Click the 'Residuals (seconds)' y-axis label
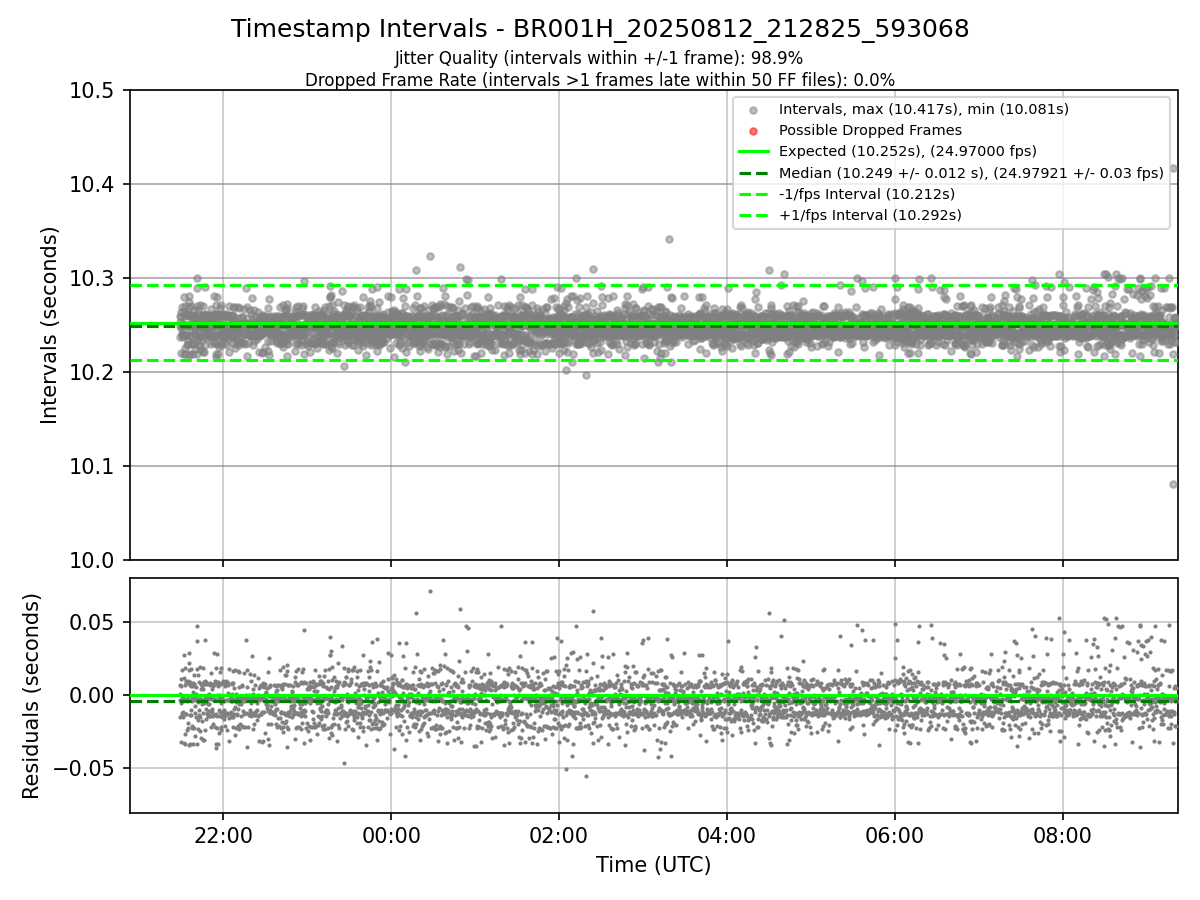 click(31, 696)
